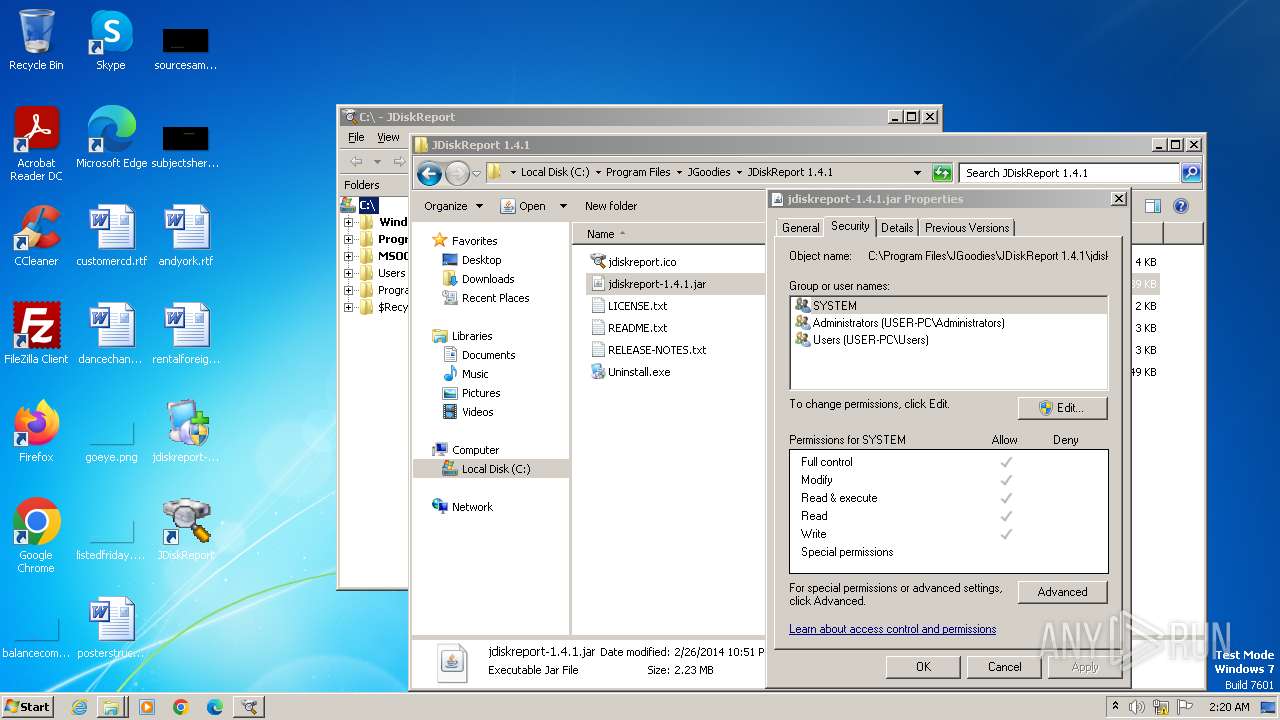
Task: Launch Firefox desktop shortcut
Action: pos(36,432)
